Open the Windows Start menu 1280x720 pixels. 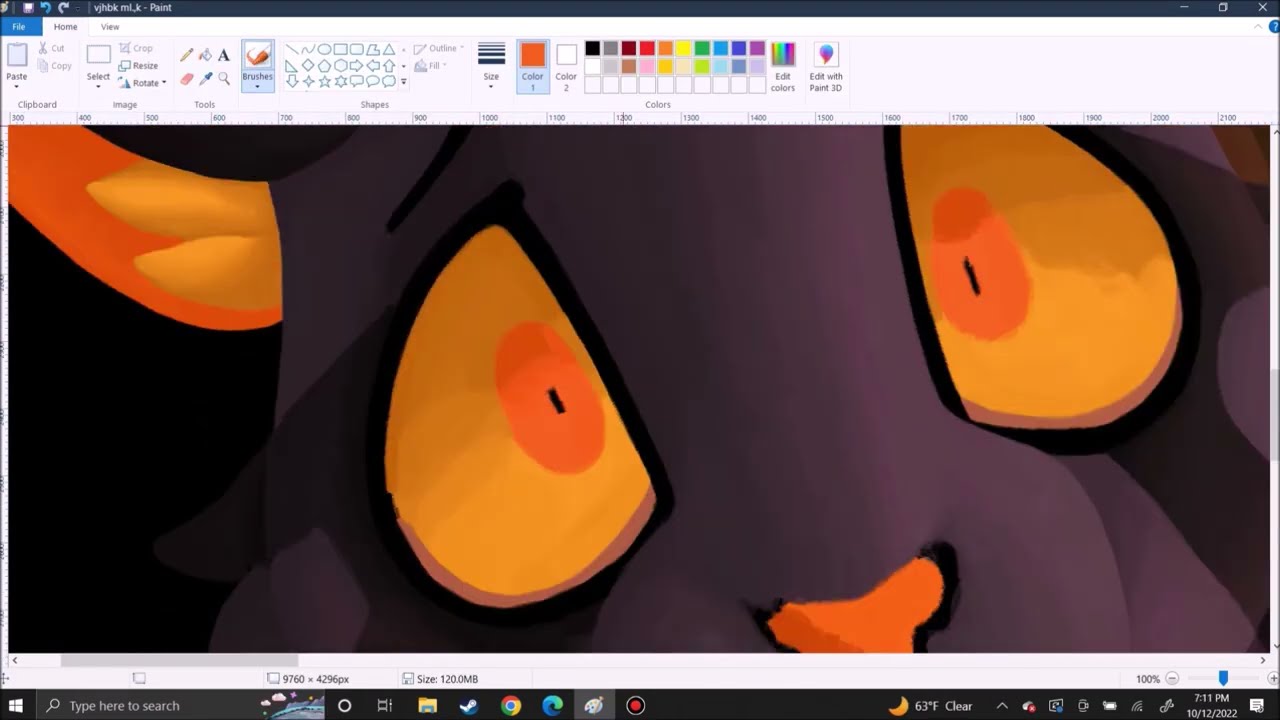coord(16,706)
